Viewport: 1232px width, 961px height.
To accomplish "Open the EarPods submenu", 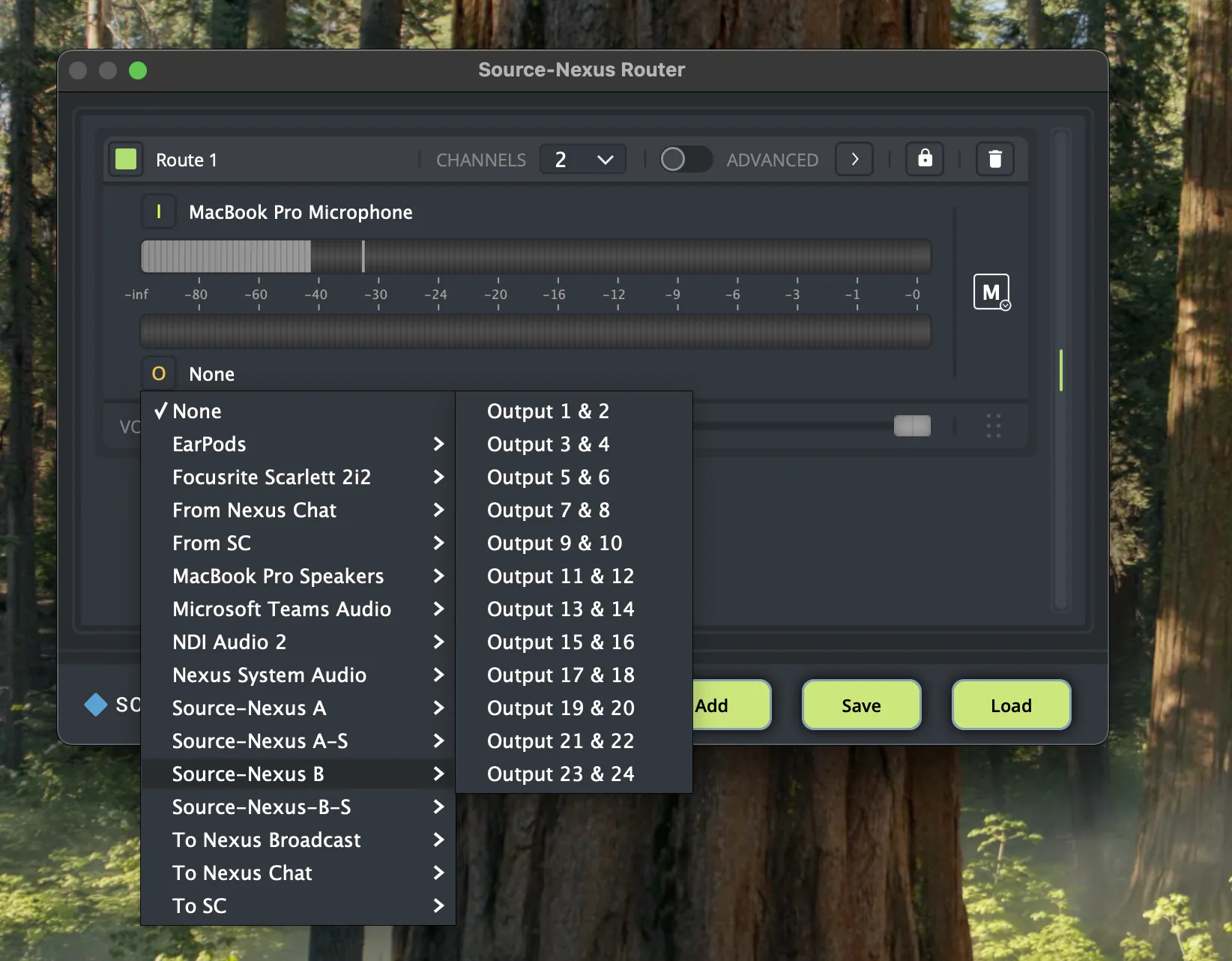I will pyautogui.click(x=298, y=444).
